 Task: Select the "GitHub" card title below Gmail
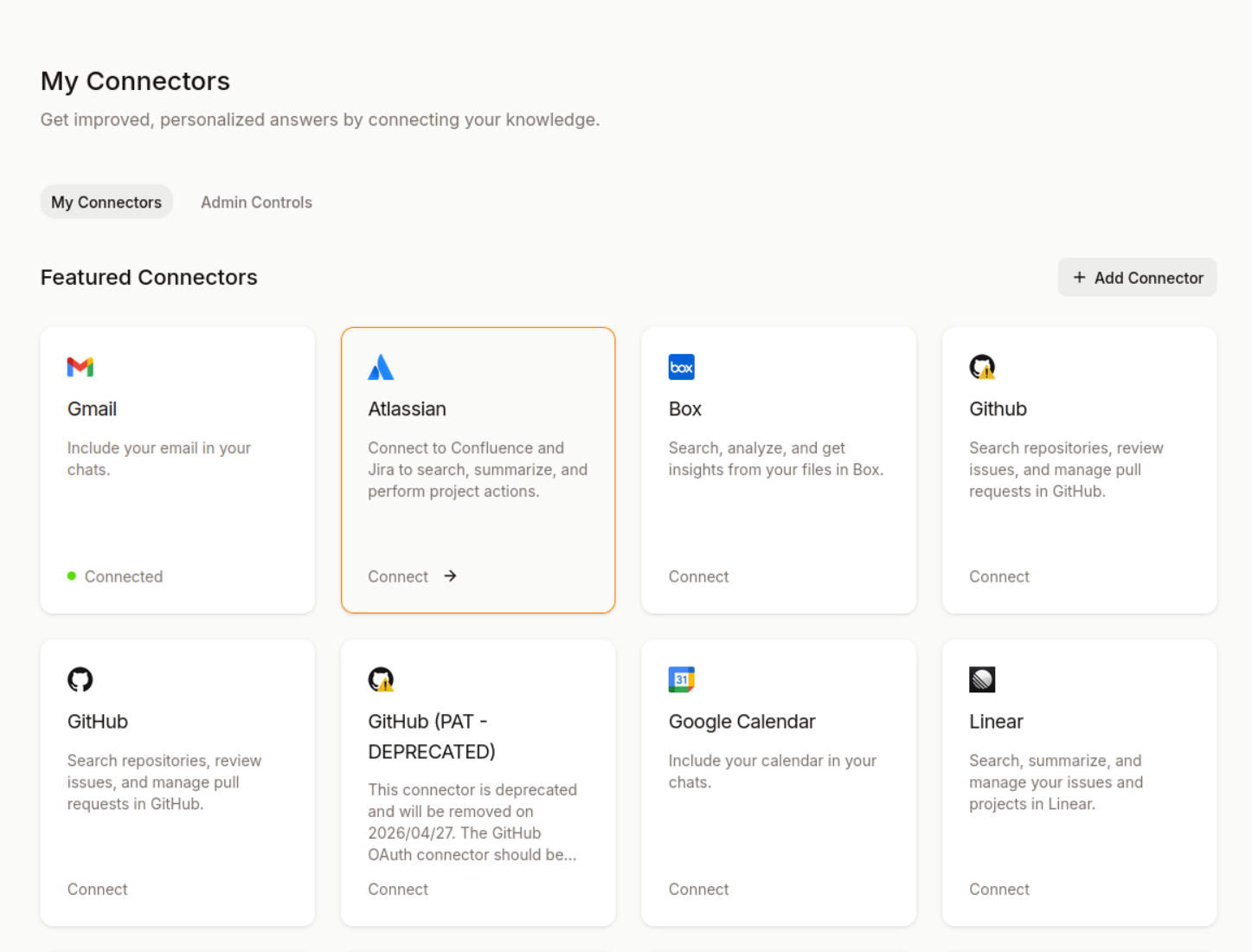click(98, 721)
